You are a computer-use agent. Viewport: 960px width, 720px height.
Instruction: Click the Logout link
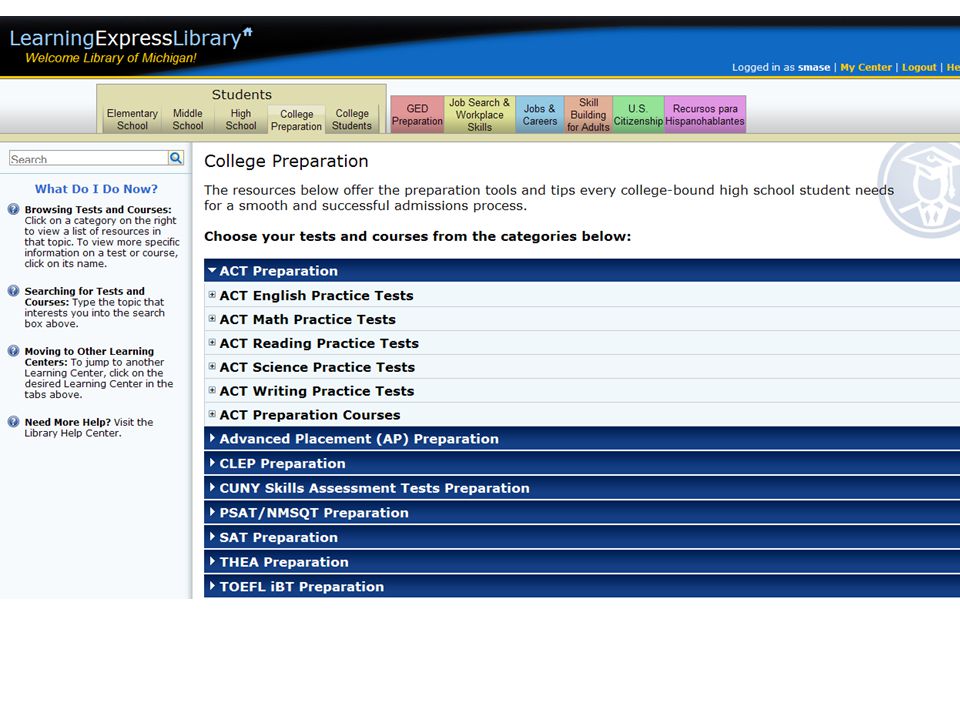(x=919, y=67)
